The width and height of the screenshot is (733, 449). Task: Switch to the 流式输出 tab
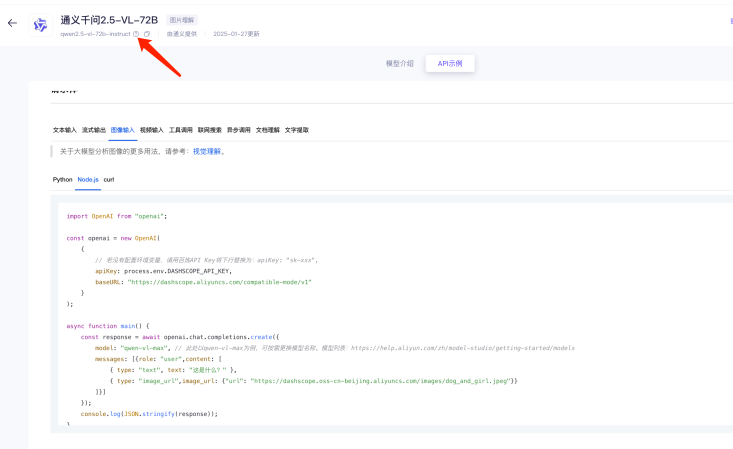(x=94, y=130)
